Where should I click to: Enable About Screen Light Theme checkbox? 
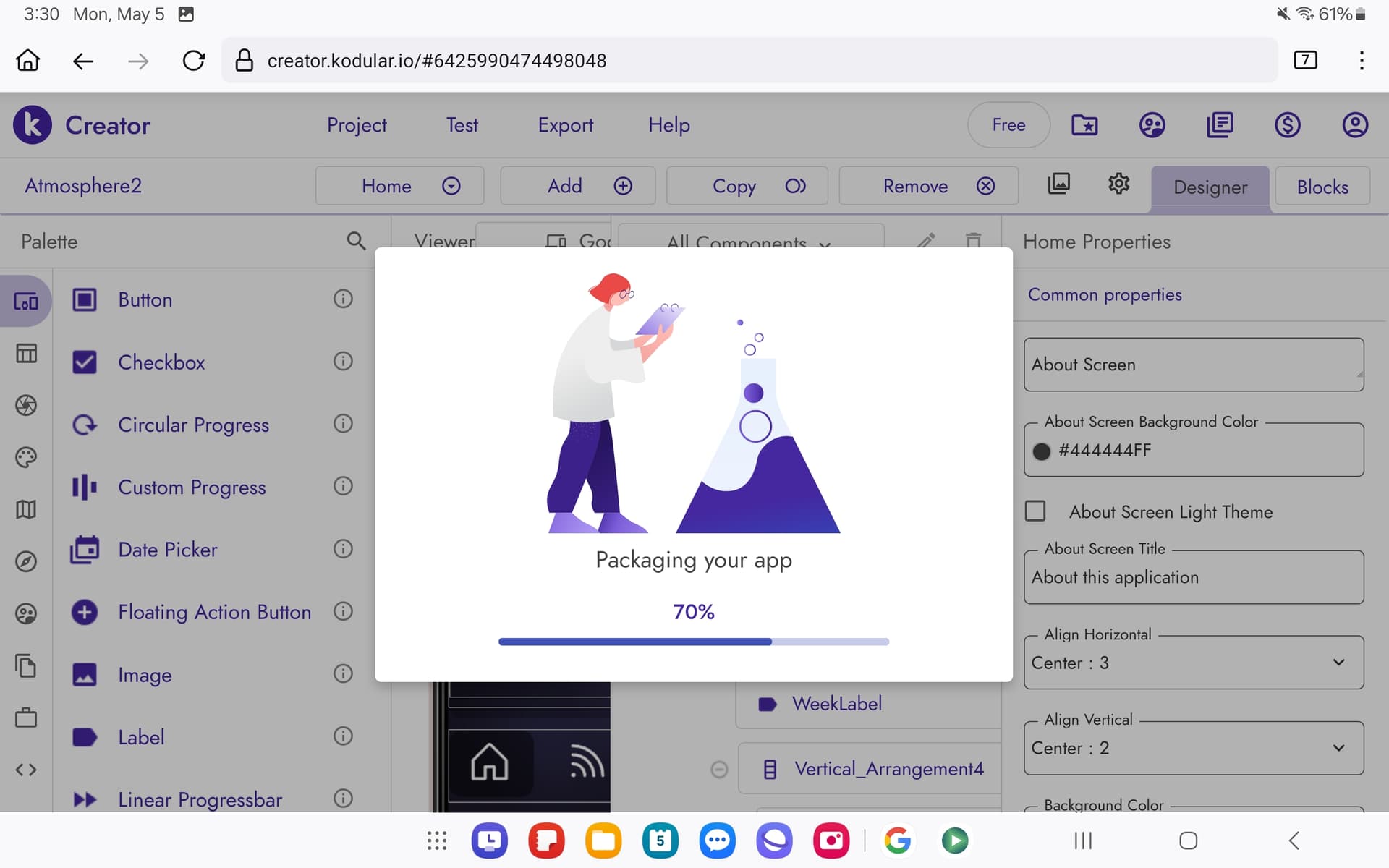click(x=1035, y=511)
